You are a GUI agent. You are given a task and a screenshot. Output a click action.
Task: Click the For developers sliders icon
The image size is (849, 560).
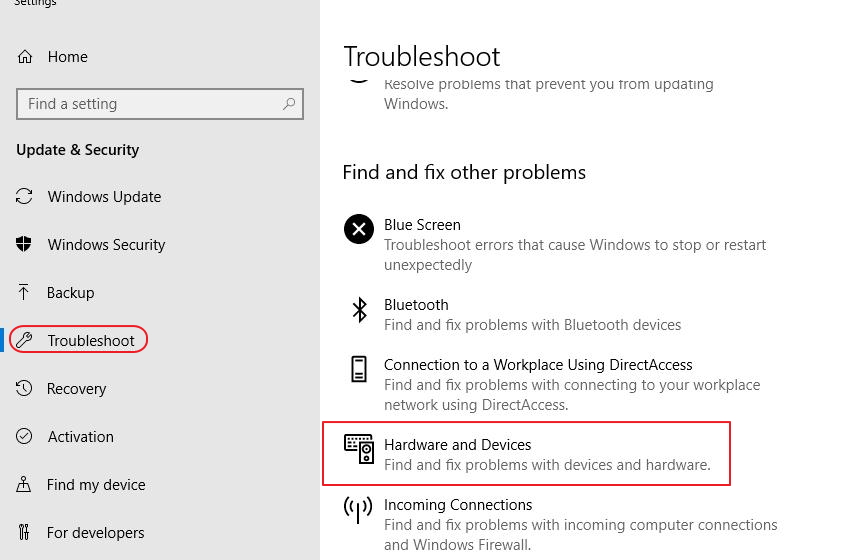coord(25,533)
